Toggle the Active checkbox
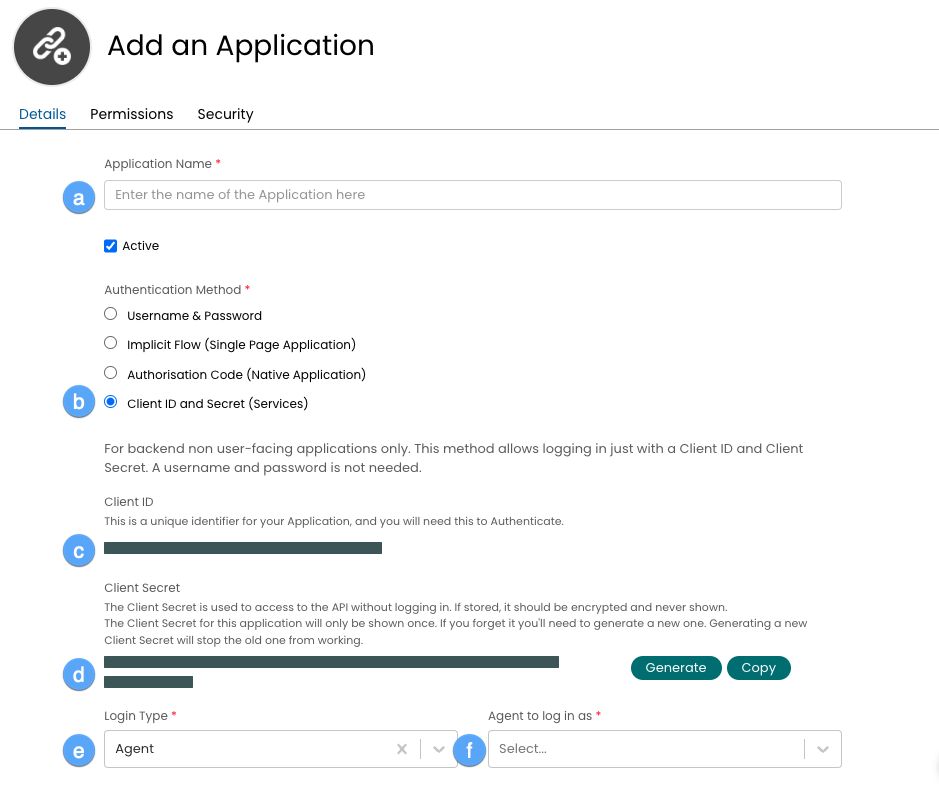939x797 pixels. (111, 246)
